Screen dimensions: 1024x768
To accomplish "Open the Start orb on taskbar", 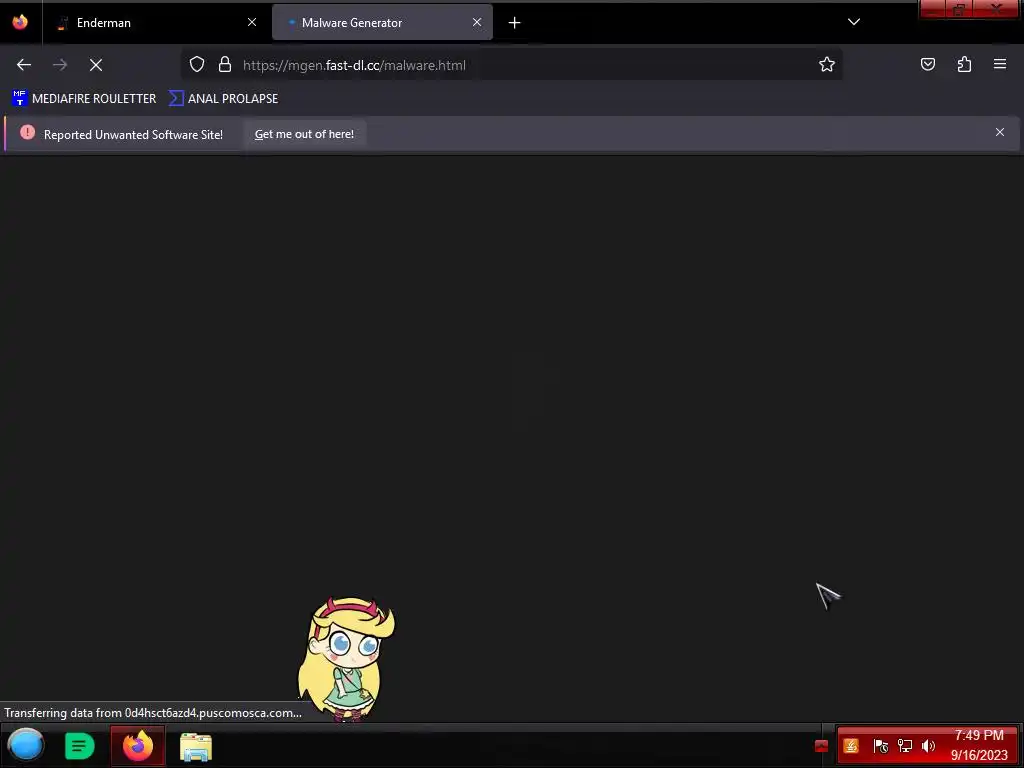I will [26, 746].
